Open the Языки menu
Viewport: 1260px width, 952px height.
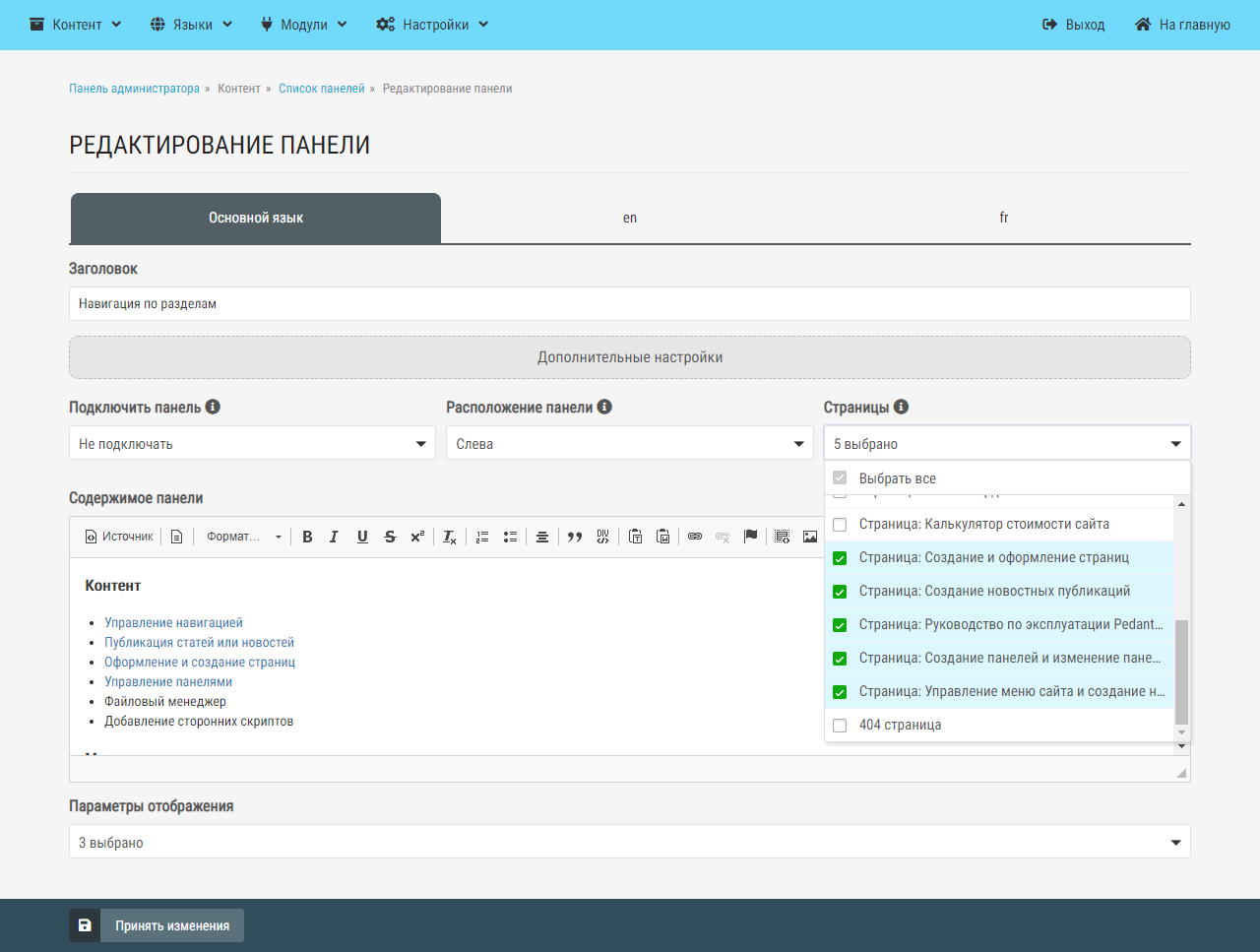pos(192,25)
